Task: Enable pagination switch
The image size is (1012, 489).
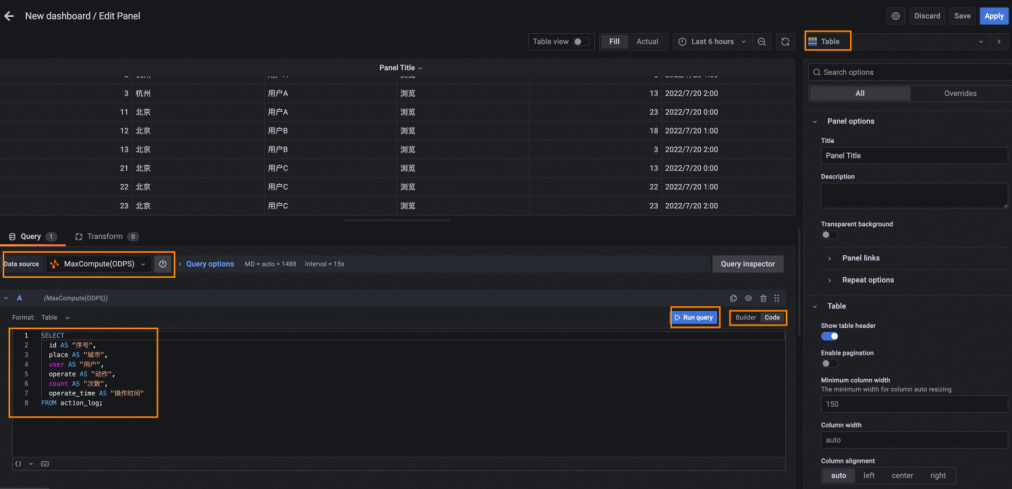Action: [829, 364]
